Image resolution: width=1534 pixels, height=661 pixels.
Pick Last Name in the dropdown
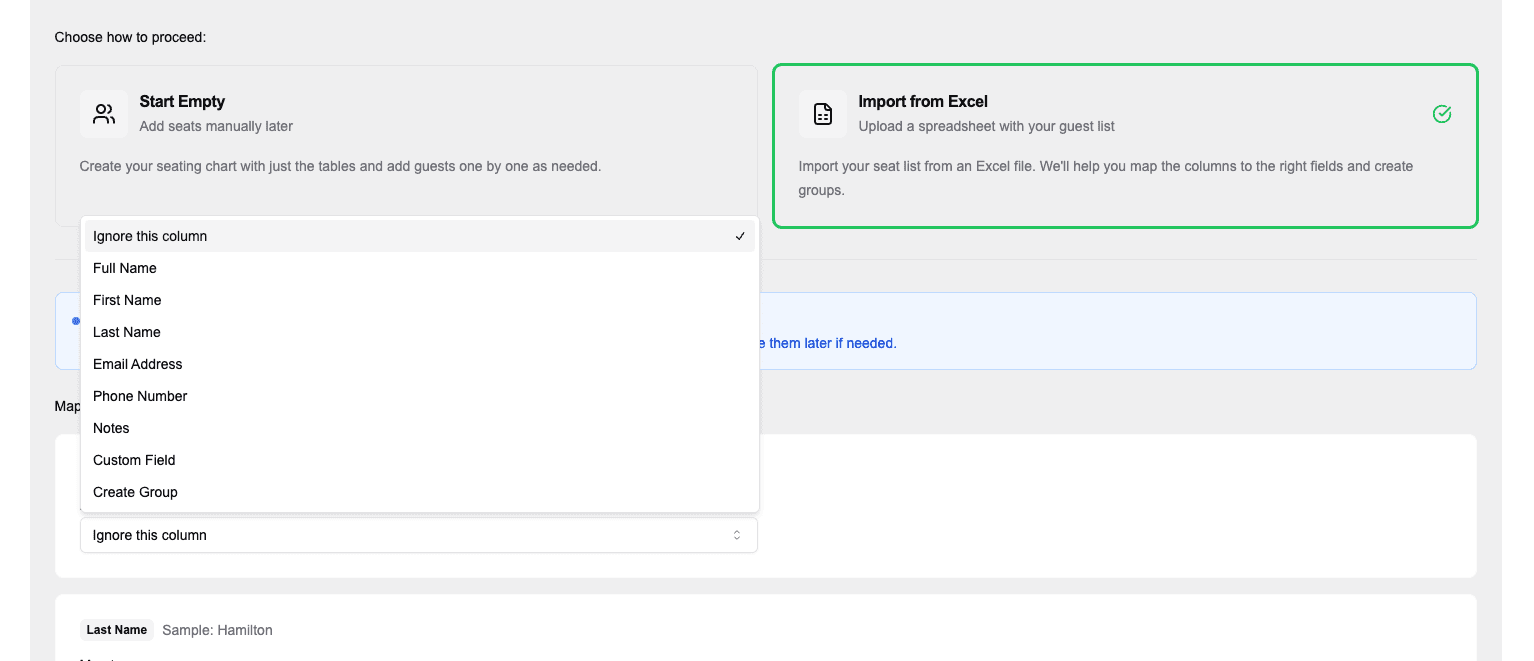[127, 332]
